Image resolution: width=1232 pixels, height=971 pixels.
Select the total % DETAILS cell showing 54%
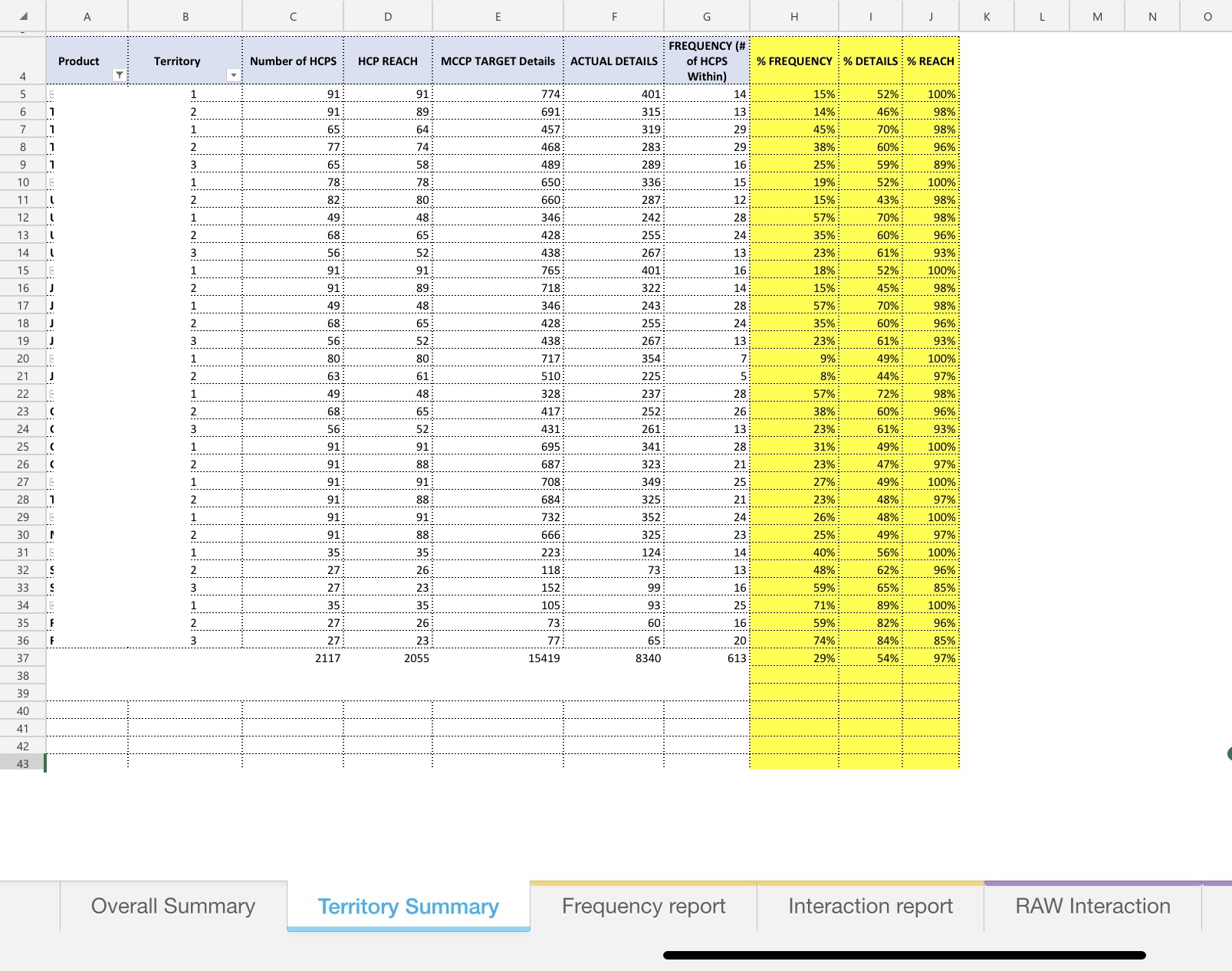[x=871, y=658]
